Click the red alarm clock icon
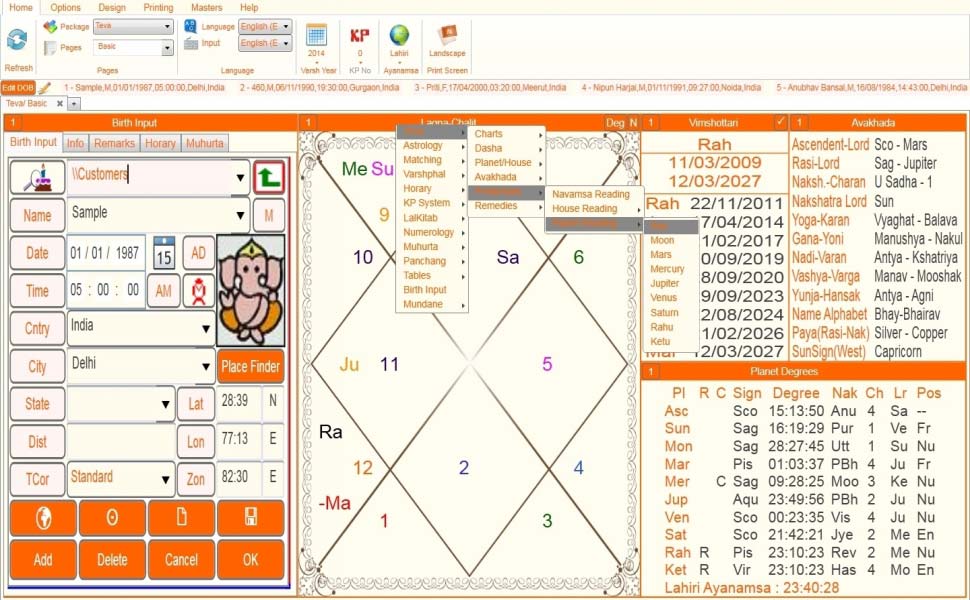Viewport: 970px width, 600px height. click(199, 291)
